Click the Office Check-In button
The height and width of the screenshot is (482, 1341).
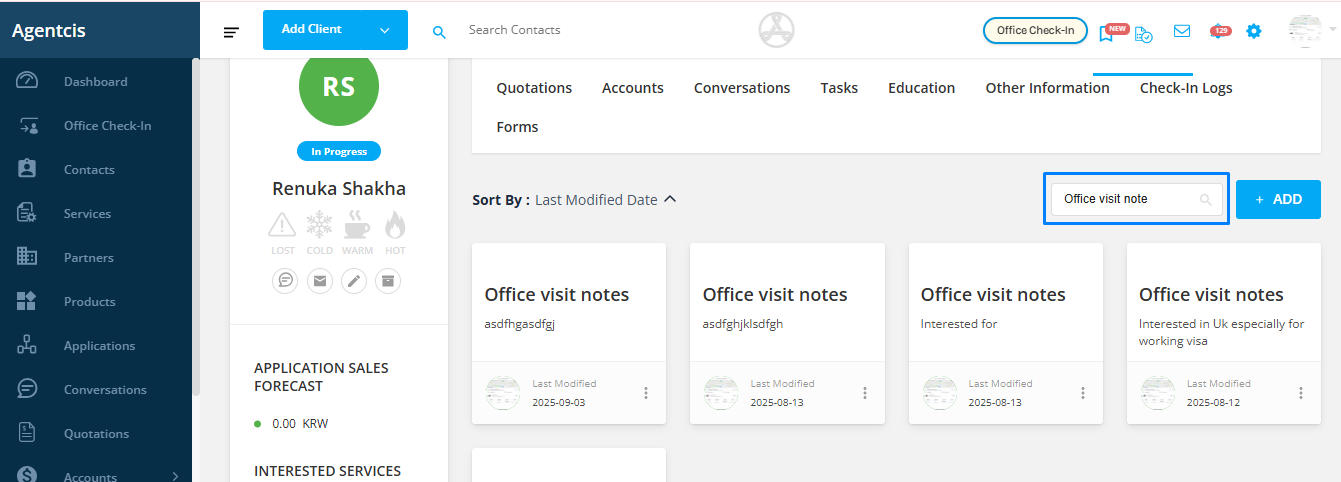pos(1035,30)
